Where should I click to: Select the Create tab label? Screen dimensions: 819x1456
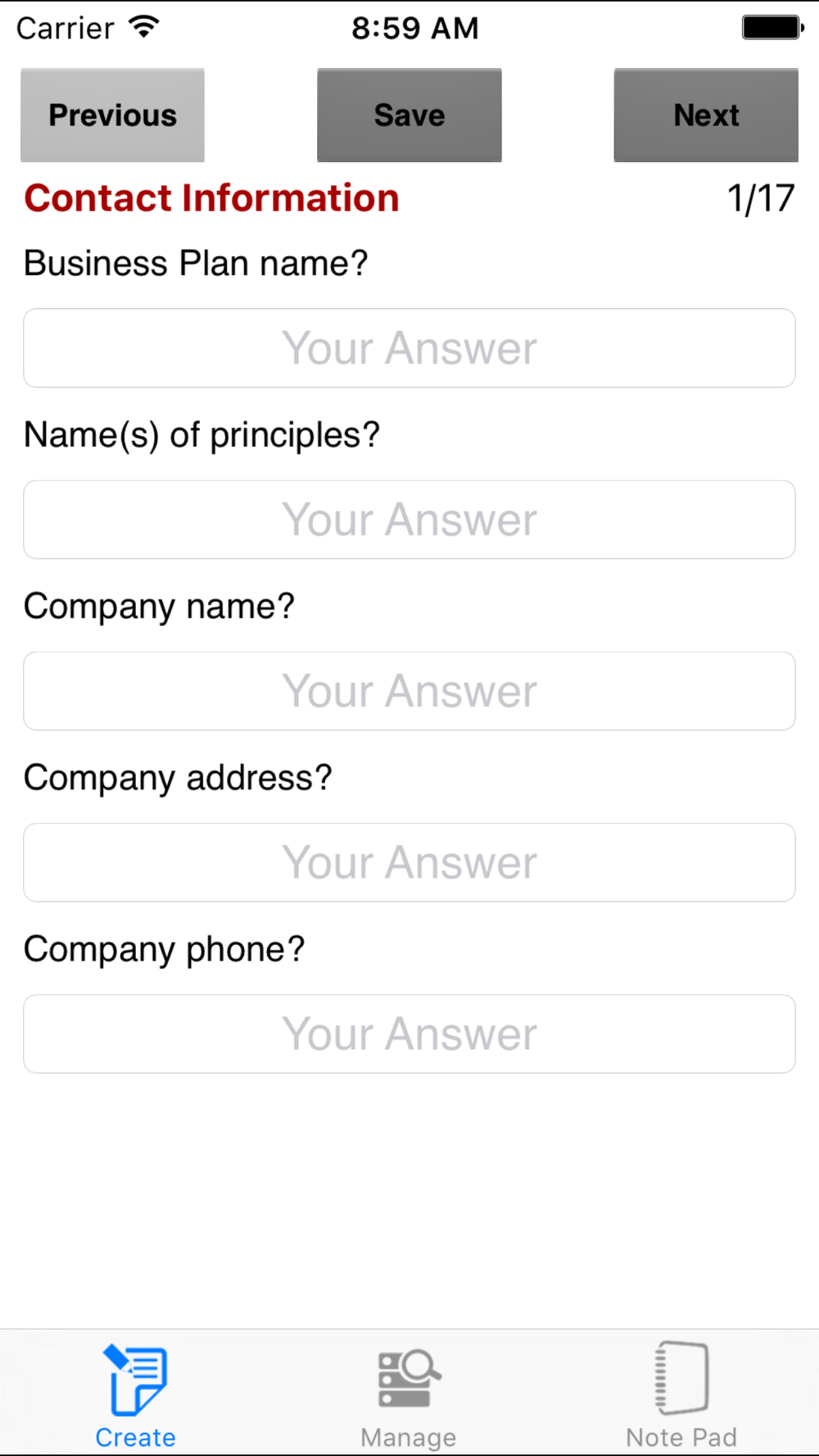point(135,1437)
